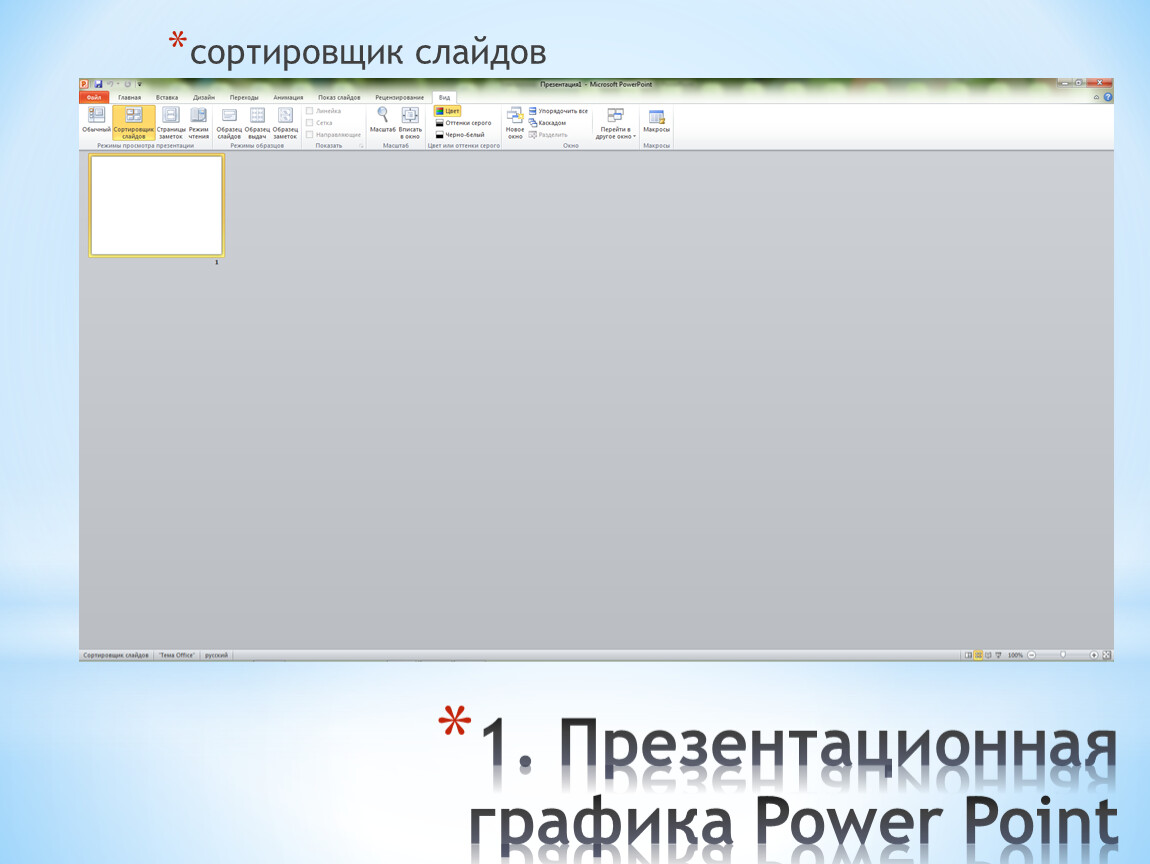The height and width of the screenshot is (864, 1150).
Task: Open Образец слайдов master view
Action: click(229, 122)
